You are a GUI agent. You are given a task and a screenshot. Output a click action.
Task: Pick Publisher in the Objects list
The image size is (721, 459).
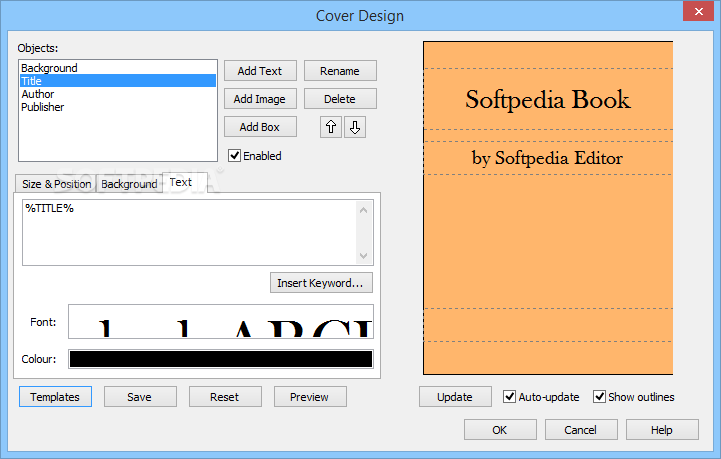(x=117, y=107)
